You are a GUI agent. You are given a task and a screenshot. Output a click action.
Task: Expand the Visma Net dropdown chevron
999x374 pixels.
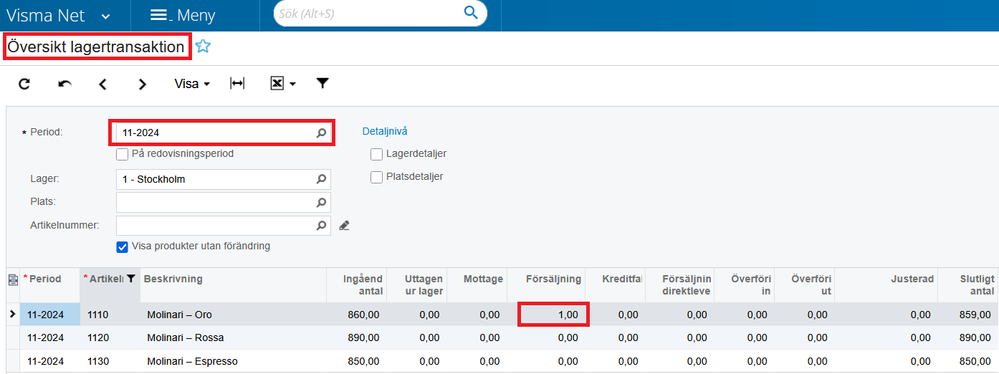[x=106, y=15]
